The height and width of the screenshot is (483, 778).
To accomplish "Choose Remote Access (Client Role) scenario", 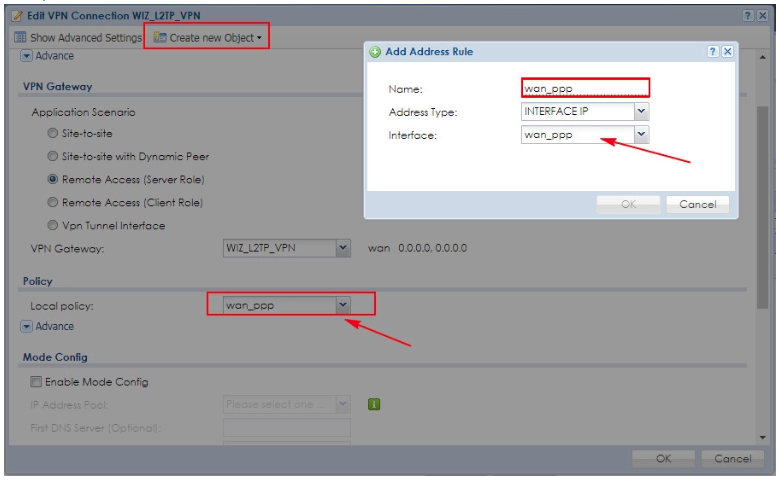I will point(53,202).
